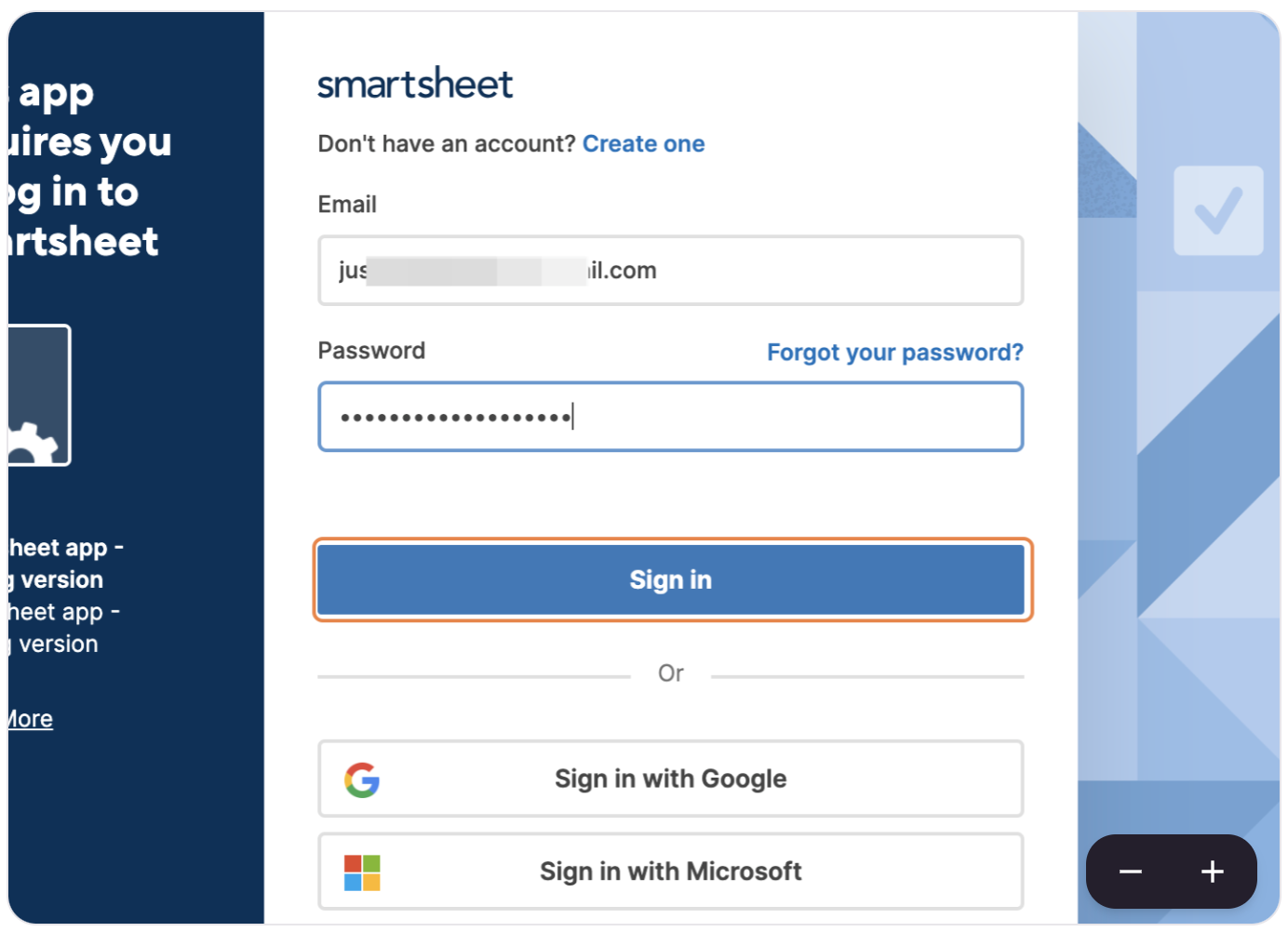Open the Create one account link

pos(643,144)
